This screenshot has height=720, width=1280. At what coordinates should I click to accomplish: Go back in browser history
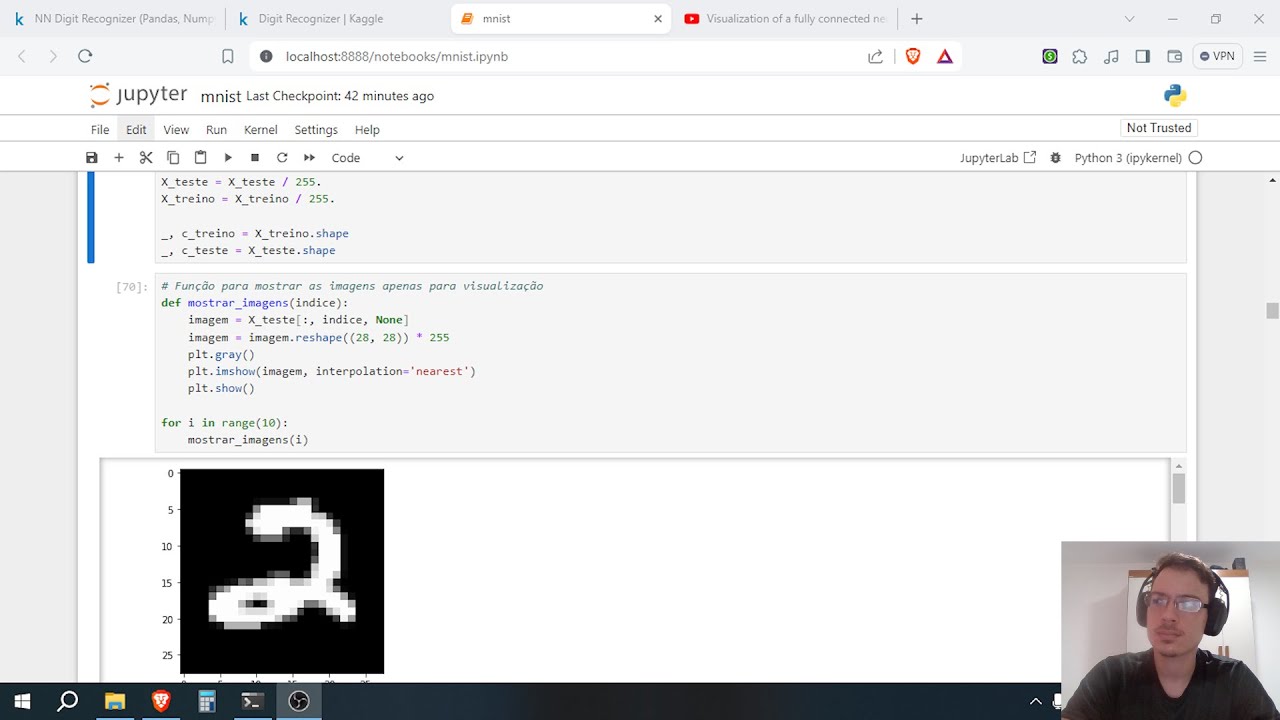point(22,56)
